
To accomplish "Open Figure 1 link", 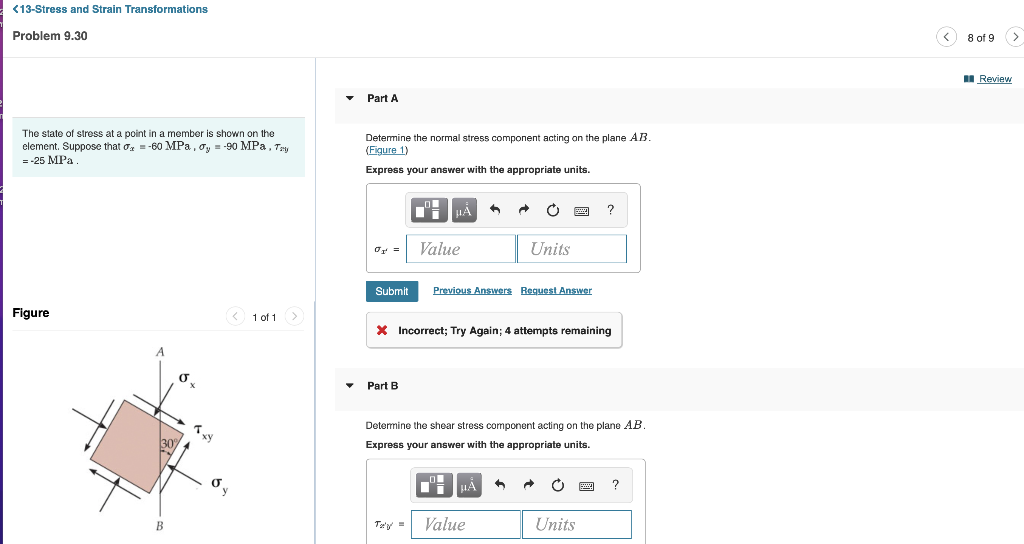I will [x=387, y=150].
